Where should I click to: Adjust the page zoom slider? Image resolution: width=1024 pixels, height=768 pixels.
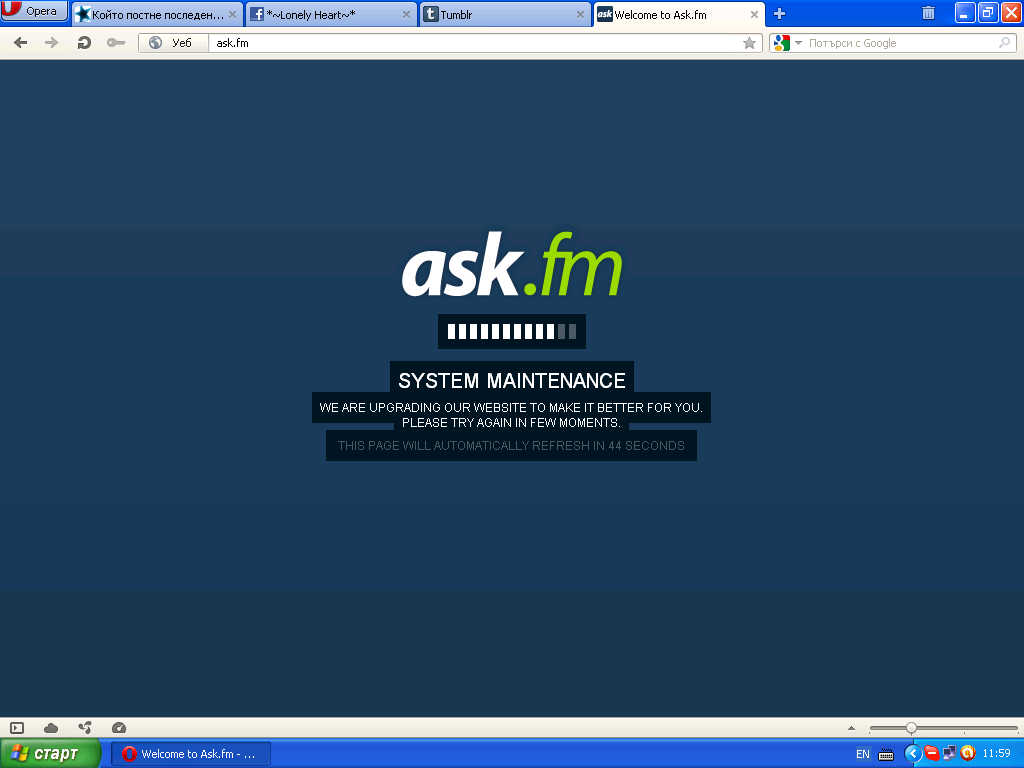click(944, 728)
